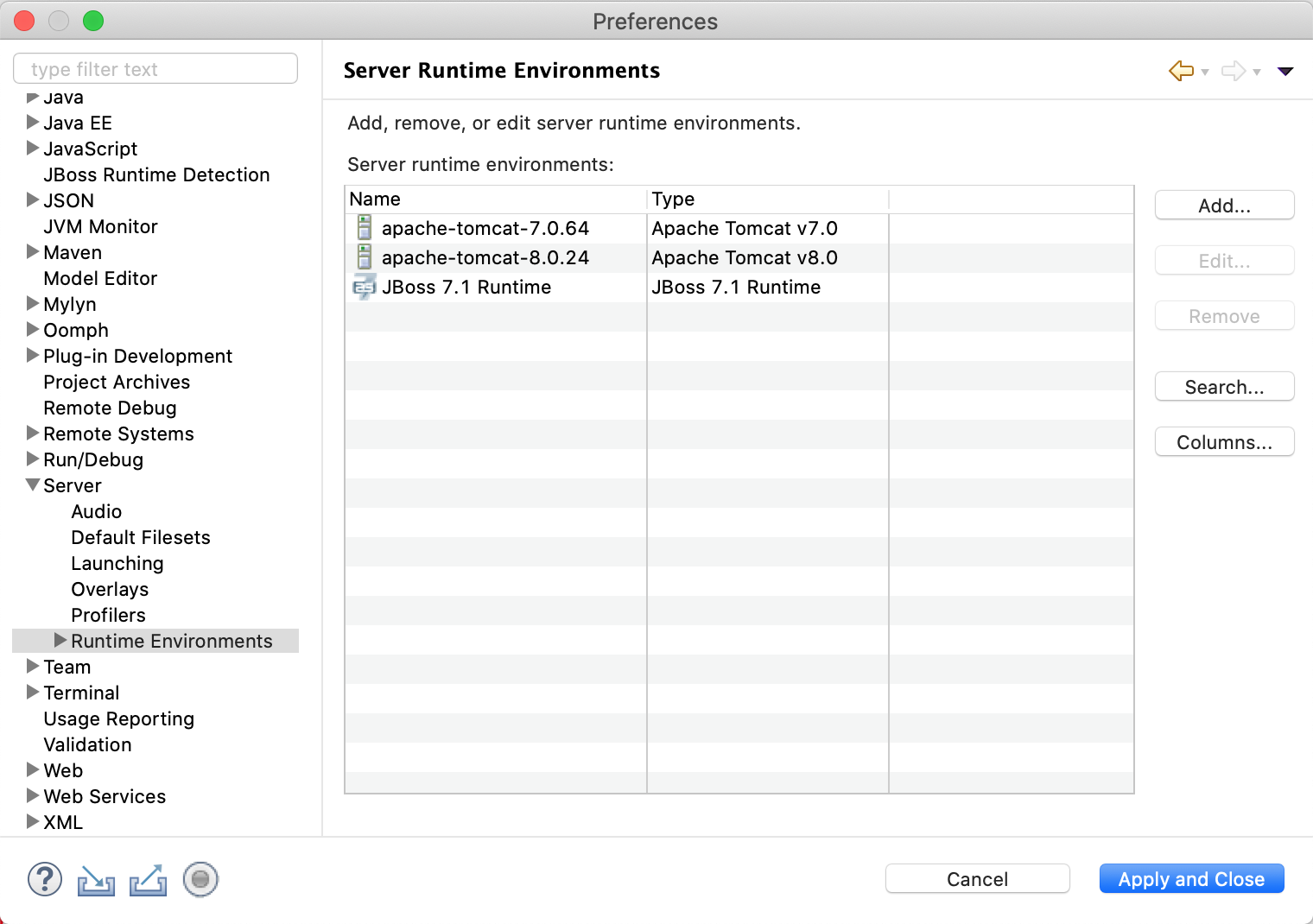This screenshot has height=924, width=1313.
Task: Click the Edit... button
Action: pos(1224,261)
